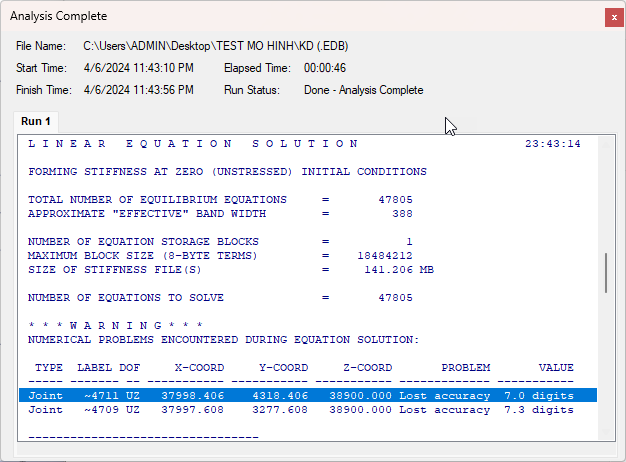Select the Joint ~4709 warning row
The height and width of the screenshot is (462, 626).
[300, 410]
